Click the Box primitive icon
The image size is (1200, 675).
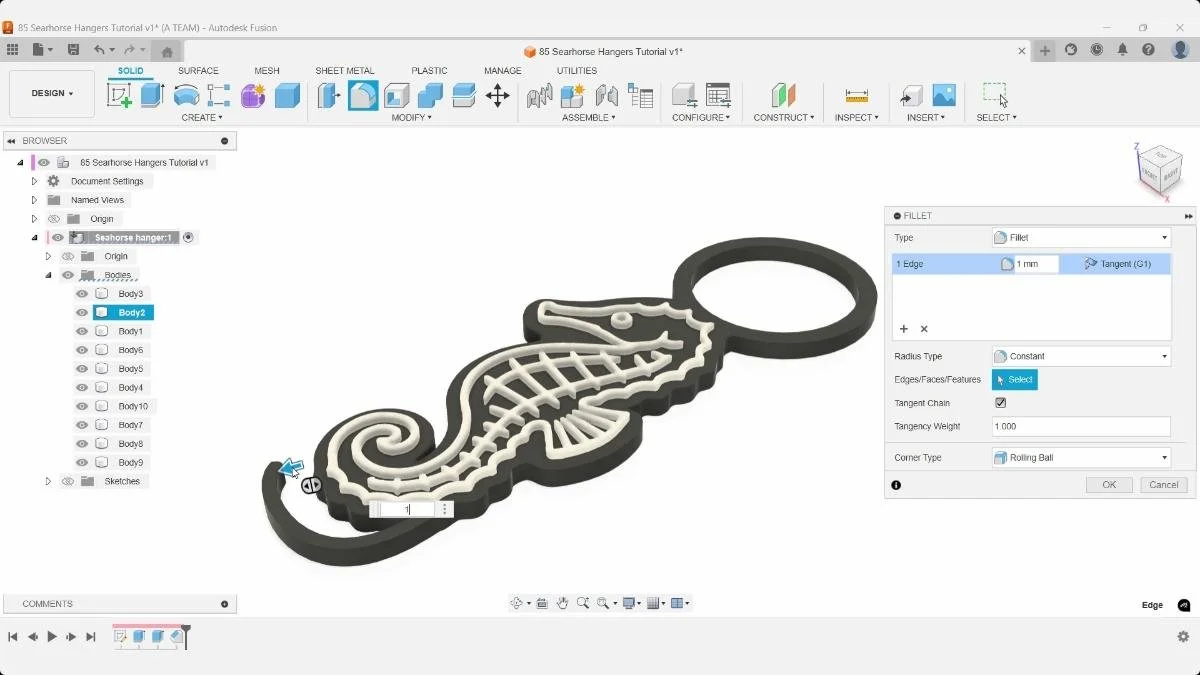[x=287, y=95]
